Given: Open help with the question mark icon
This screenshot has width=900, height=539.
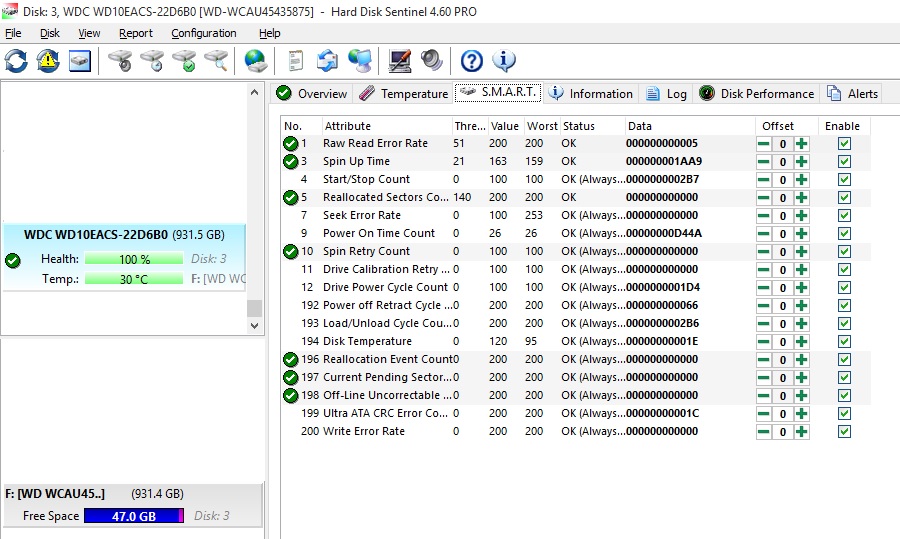Looking at the screenshot, I should click(472, 60).
